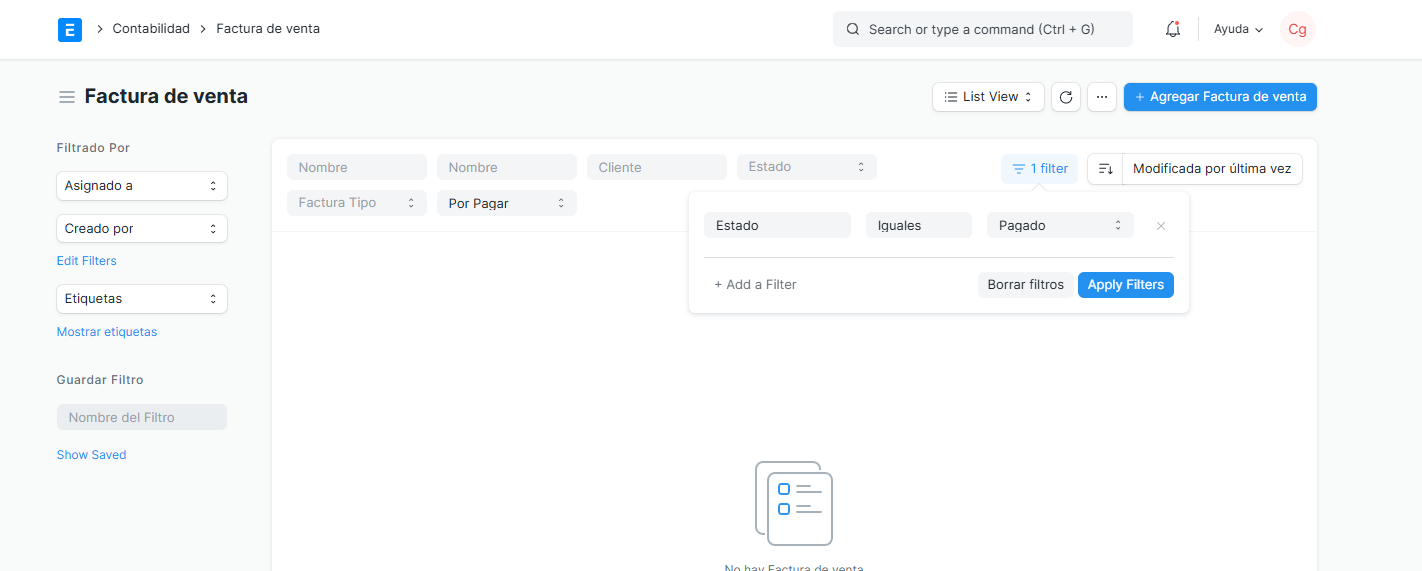The width and height of the screenshot is (1422, 571).
Task: Refresh the invoice list
Action: (x=1066, y=97)
